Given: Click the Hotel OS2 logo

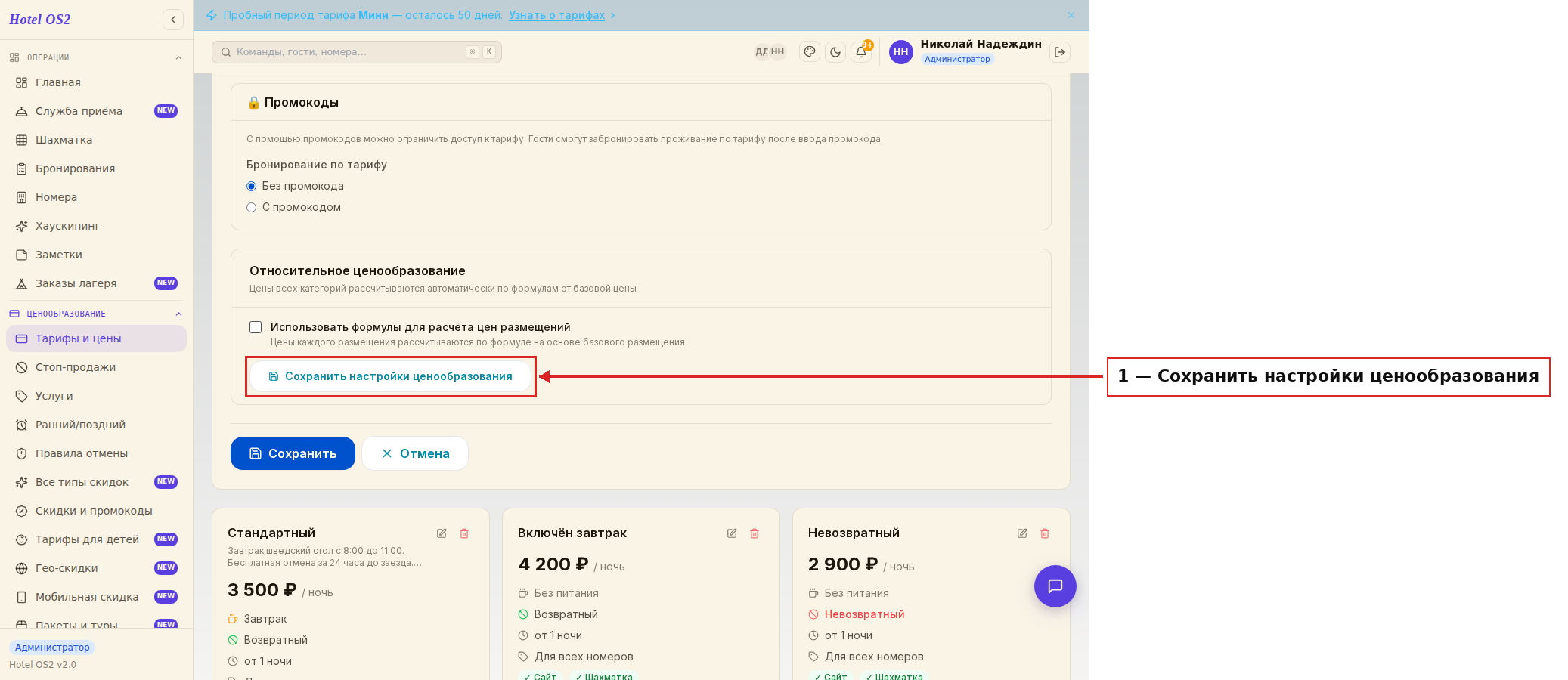Looking at the screenshot, I should click(x=39, y=20).
